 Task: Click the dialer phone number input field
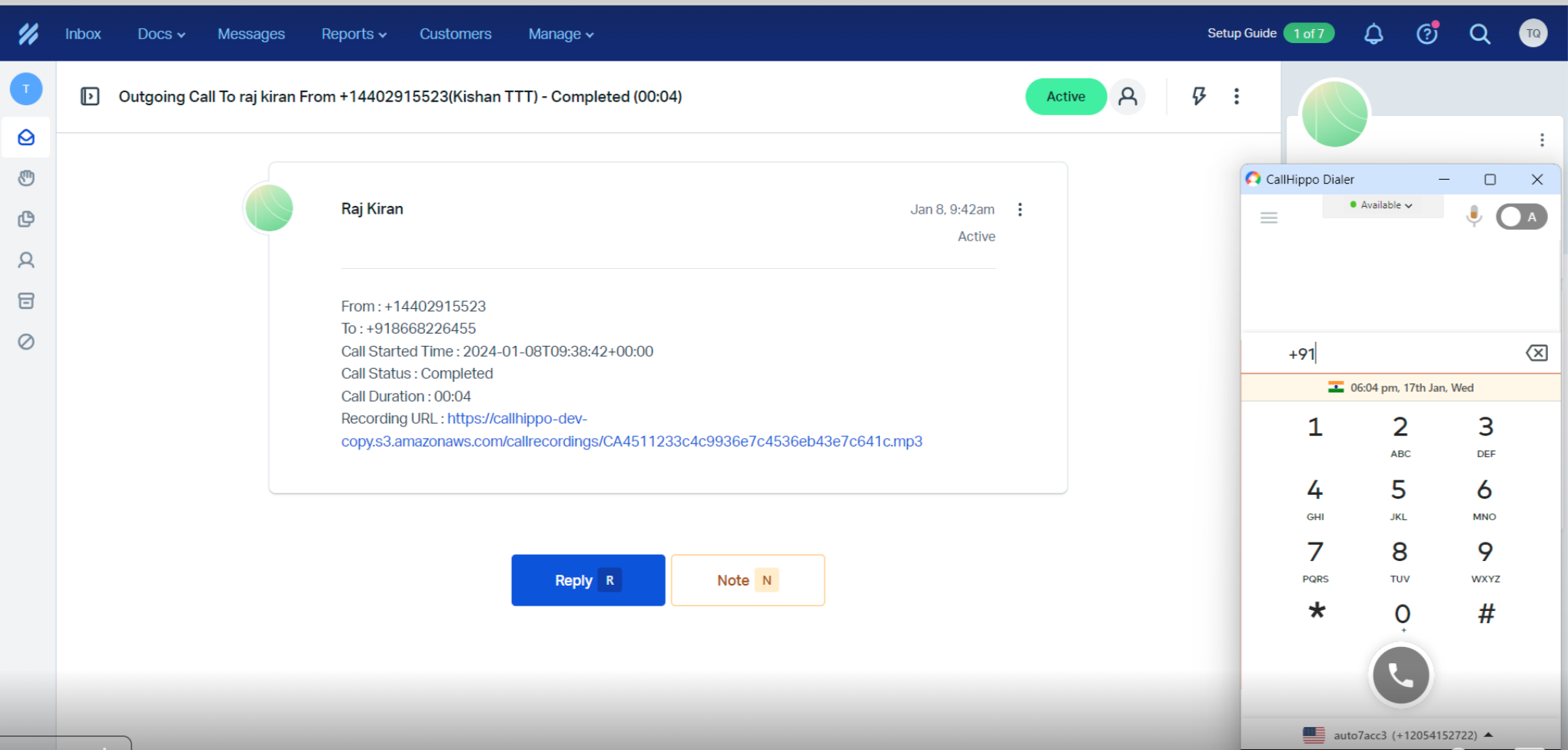pyautogui.click(x=1400, y=353)
